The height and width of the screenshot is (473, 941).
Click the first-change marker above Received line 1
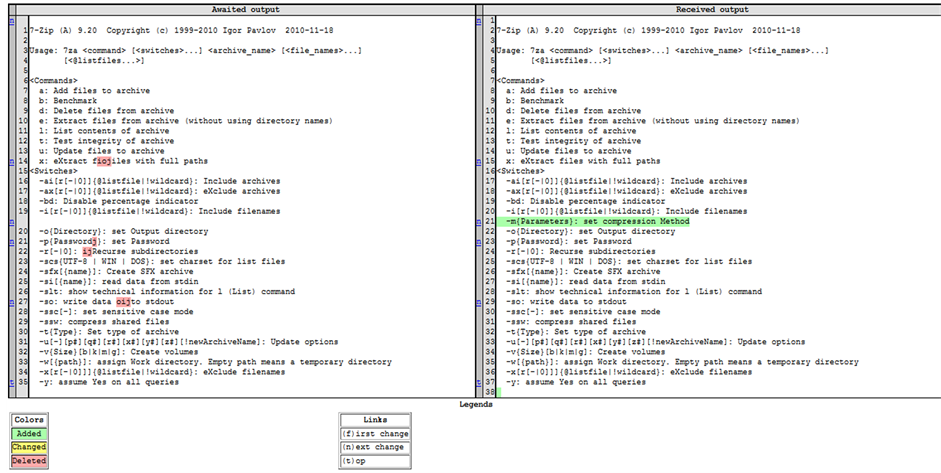click(480, 21)
